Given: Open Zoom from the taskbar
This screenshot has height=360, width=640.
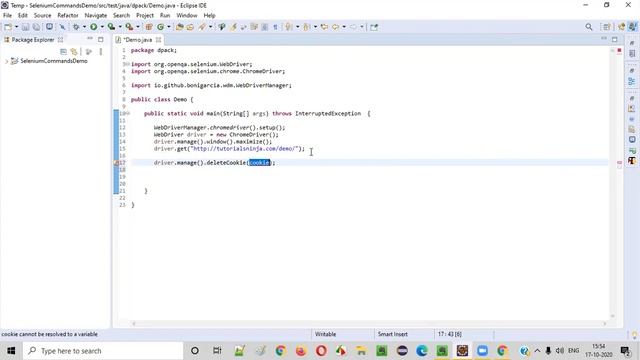Looking at the screenshot, I should (482, 351).
